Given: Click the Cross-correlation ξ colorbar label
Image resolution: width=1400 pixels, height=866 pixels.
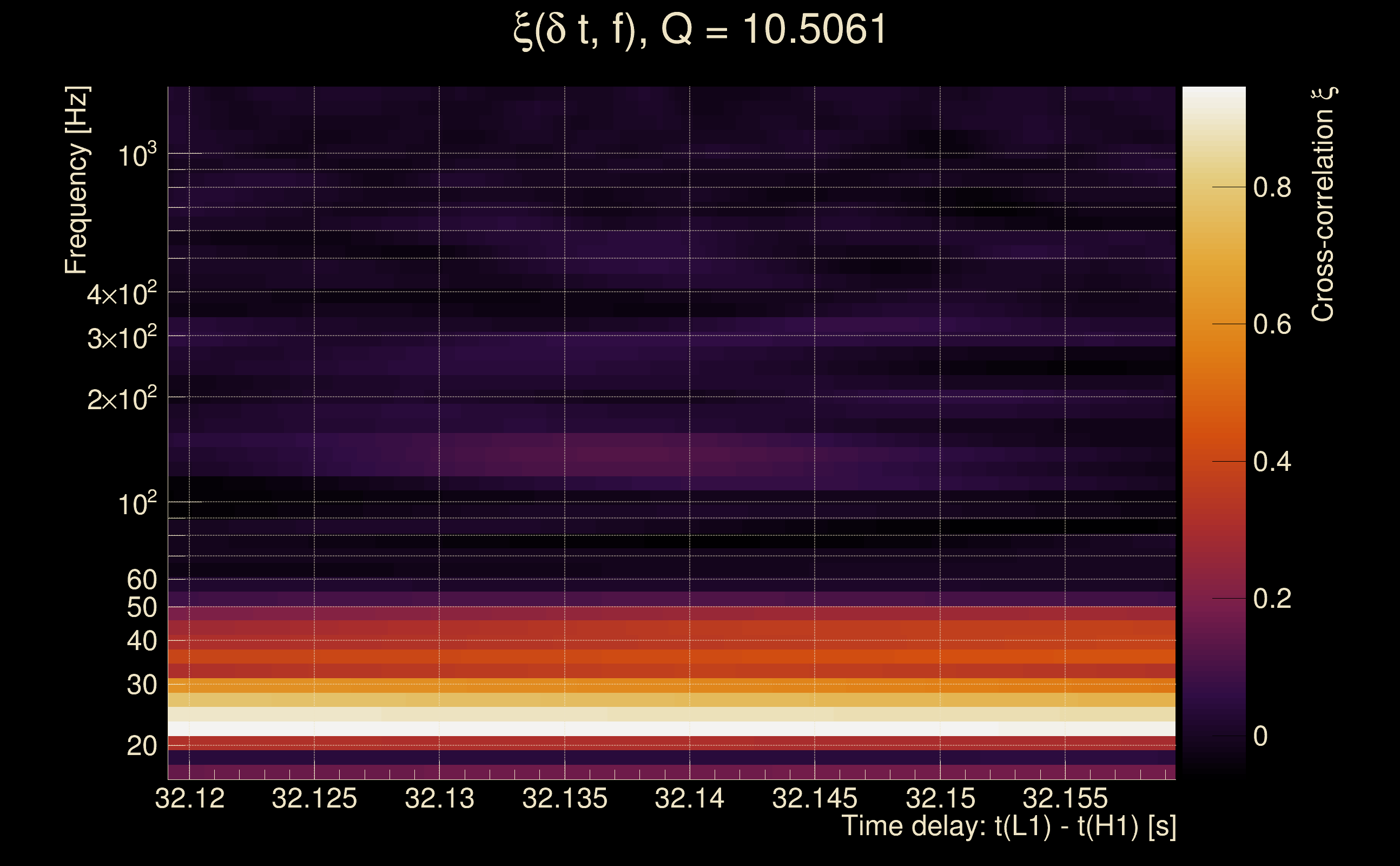Looking at the screenshot, I should pyautogui.click(x=1323, y=204).
